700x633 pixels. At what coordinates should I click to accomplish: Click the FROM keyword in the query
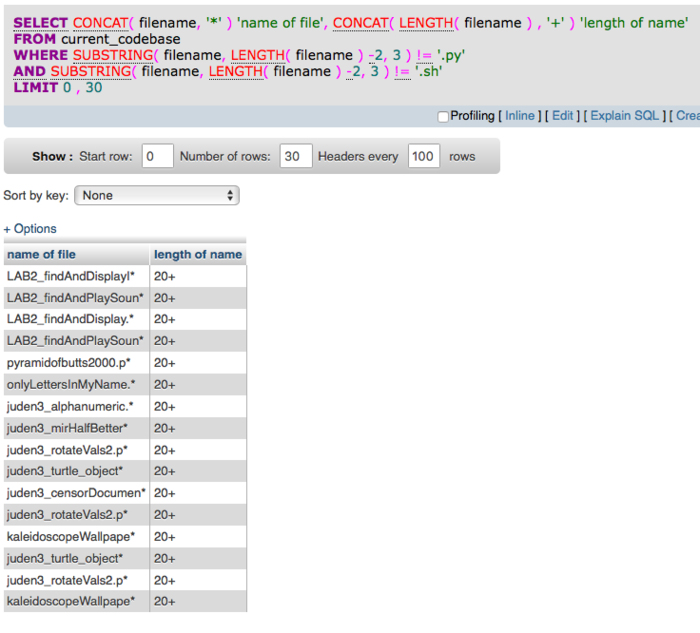pyautogui.click(x=35, y=39)
